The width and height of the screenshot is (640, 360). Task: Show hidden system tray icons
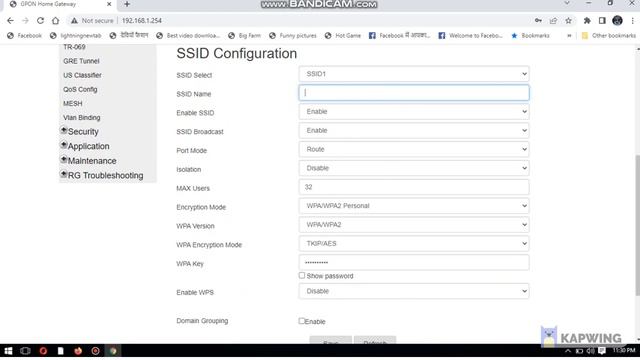click(568, 351)
